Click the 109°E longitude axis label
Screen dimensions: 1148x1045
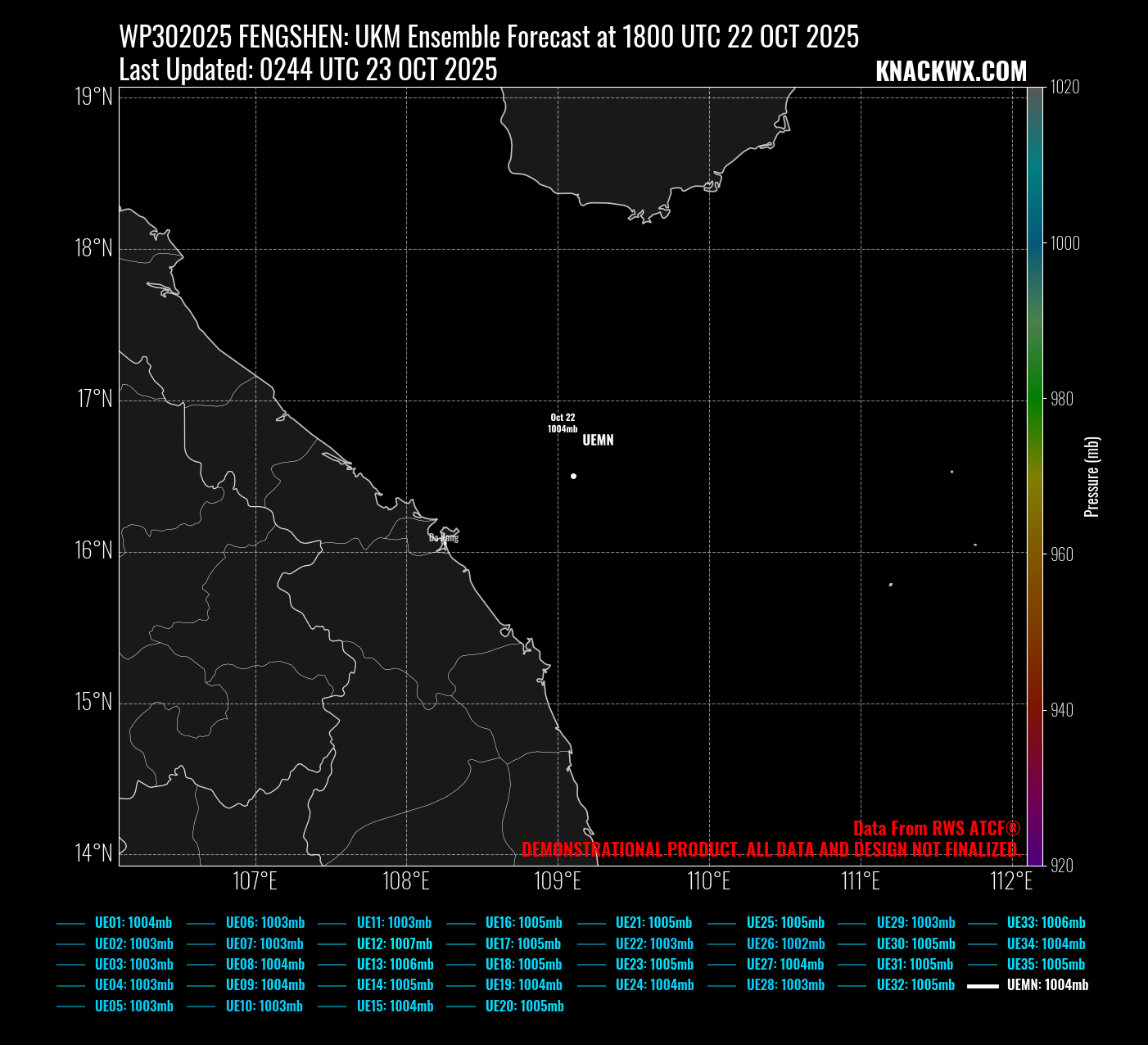coord(558,881)
